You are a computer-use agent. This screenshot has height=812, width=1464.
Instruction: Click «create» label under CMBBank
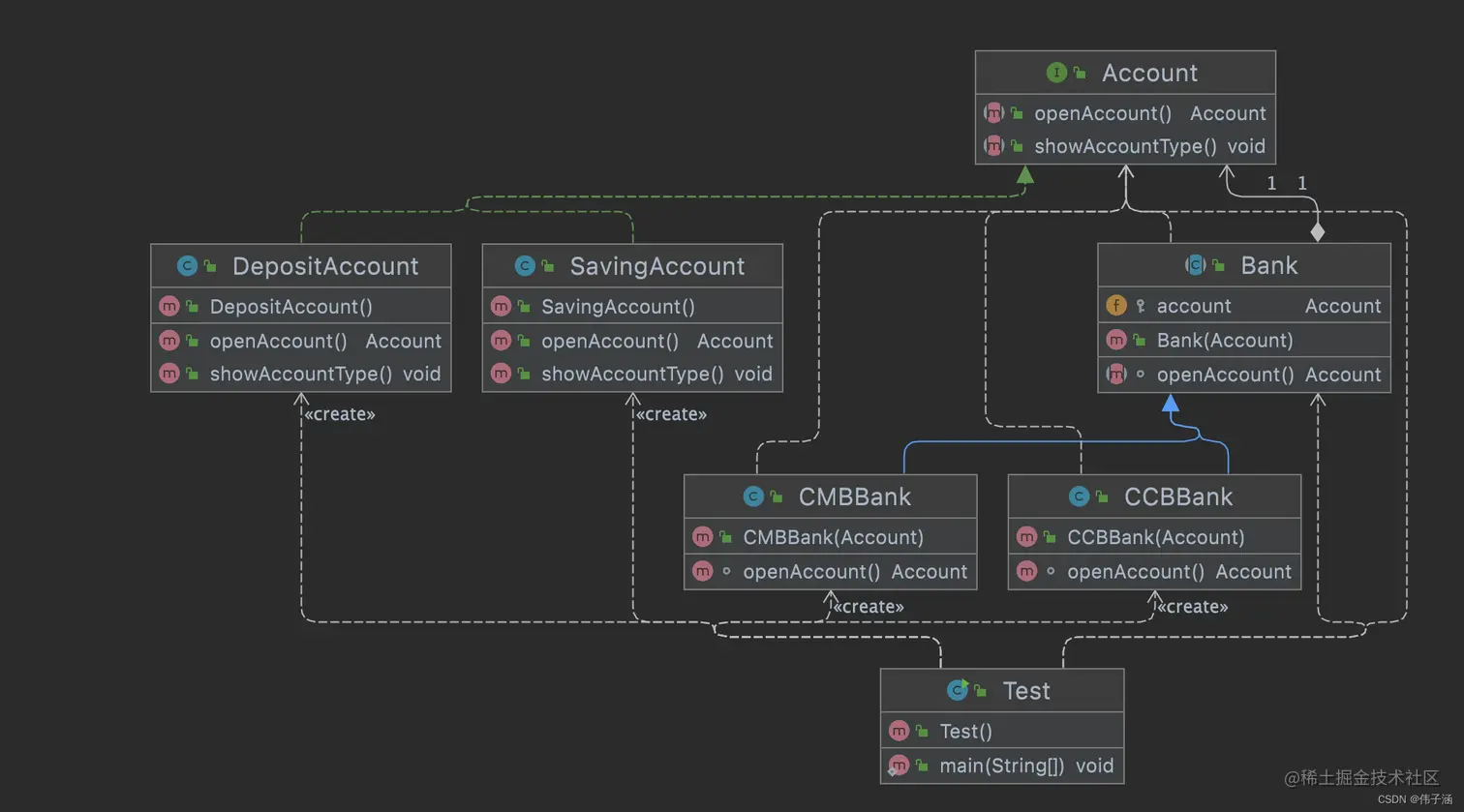(869, 607)
